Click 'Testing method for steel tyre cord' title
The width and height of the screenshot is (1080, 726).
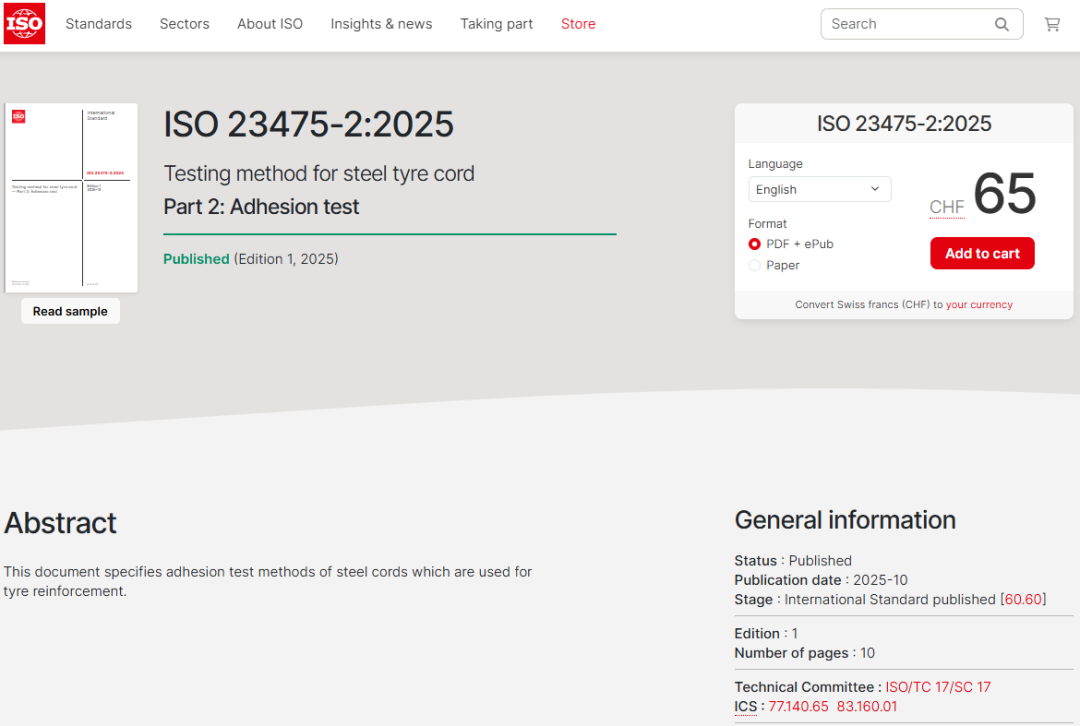(x=319, y=174)
